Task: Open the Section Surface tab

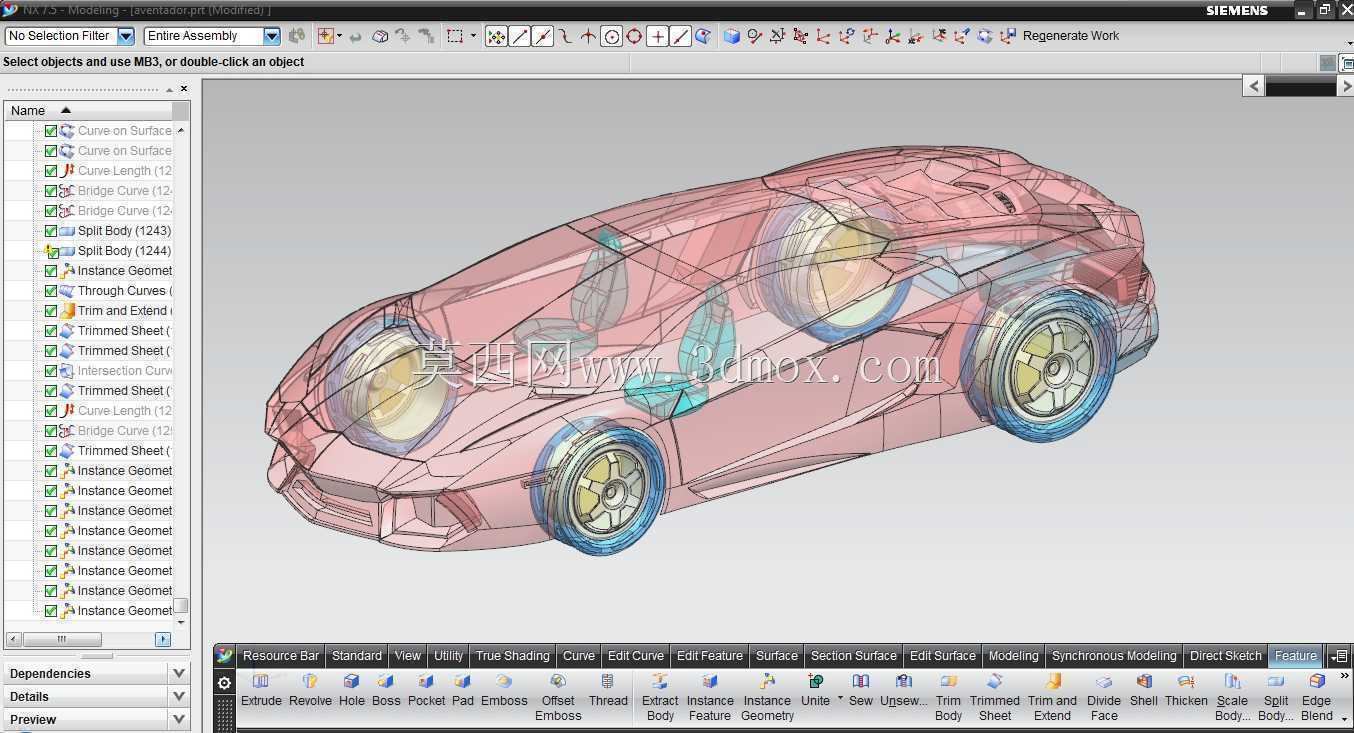Action: click(x=854, y=656)
